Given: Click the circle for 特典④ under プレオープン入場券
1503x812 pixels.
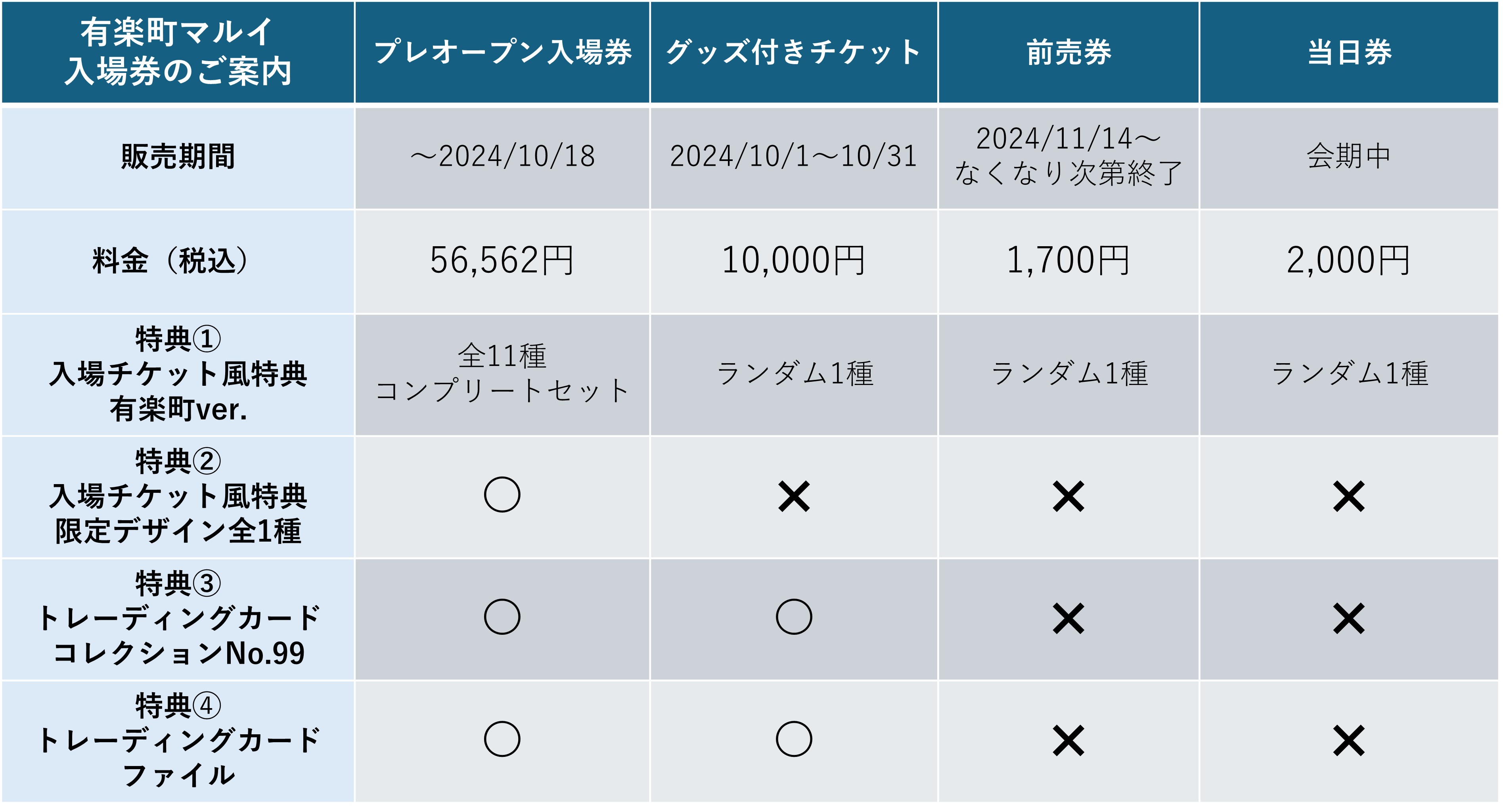Looking at the screenshot, I should [502, 739].
